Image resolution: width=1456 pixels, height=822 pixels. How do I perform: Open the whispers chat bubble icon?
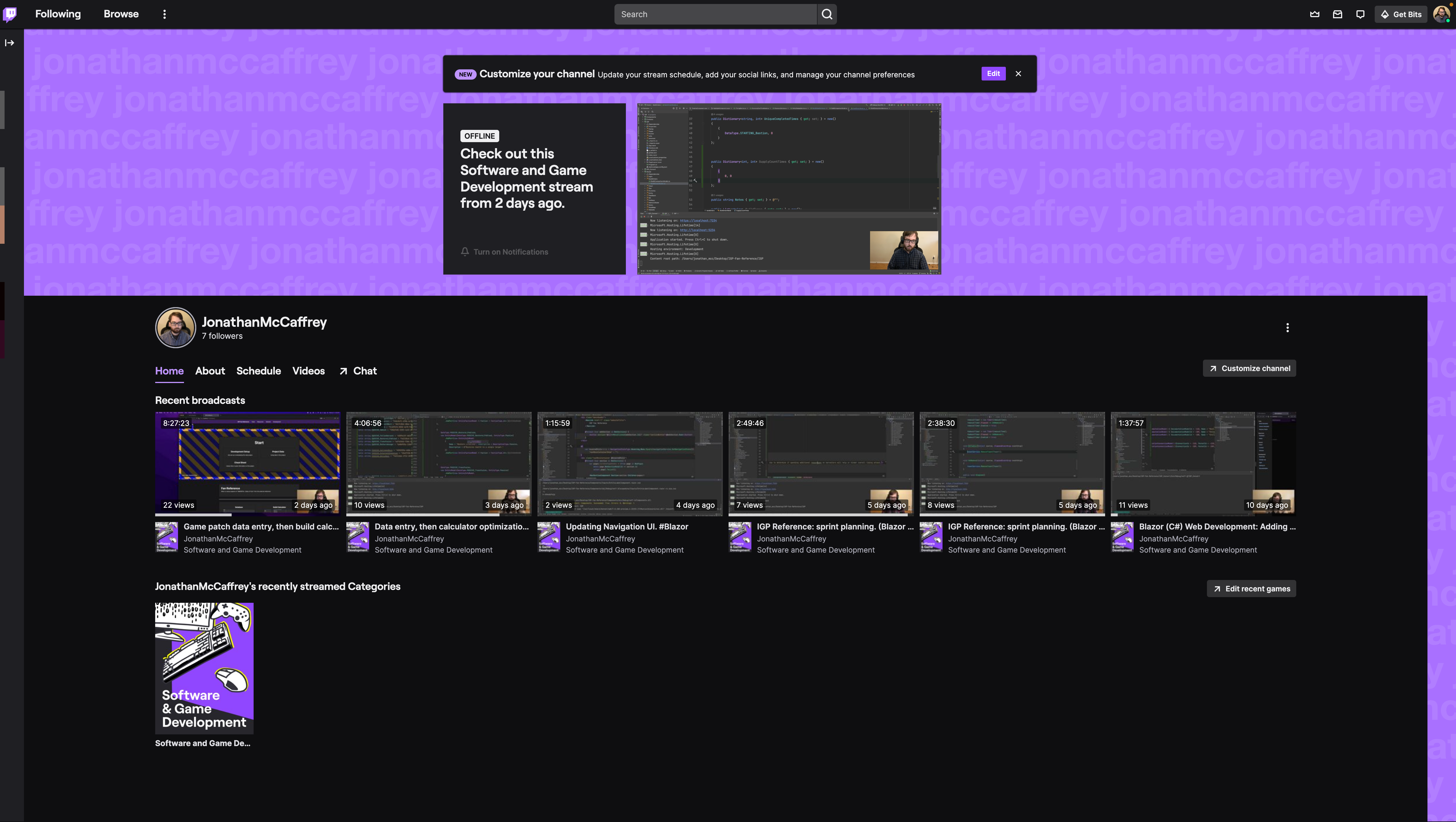pos(1360,14)
